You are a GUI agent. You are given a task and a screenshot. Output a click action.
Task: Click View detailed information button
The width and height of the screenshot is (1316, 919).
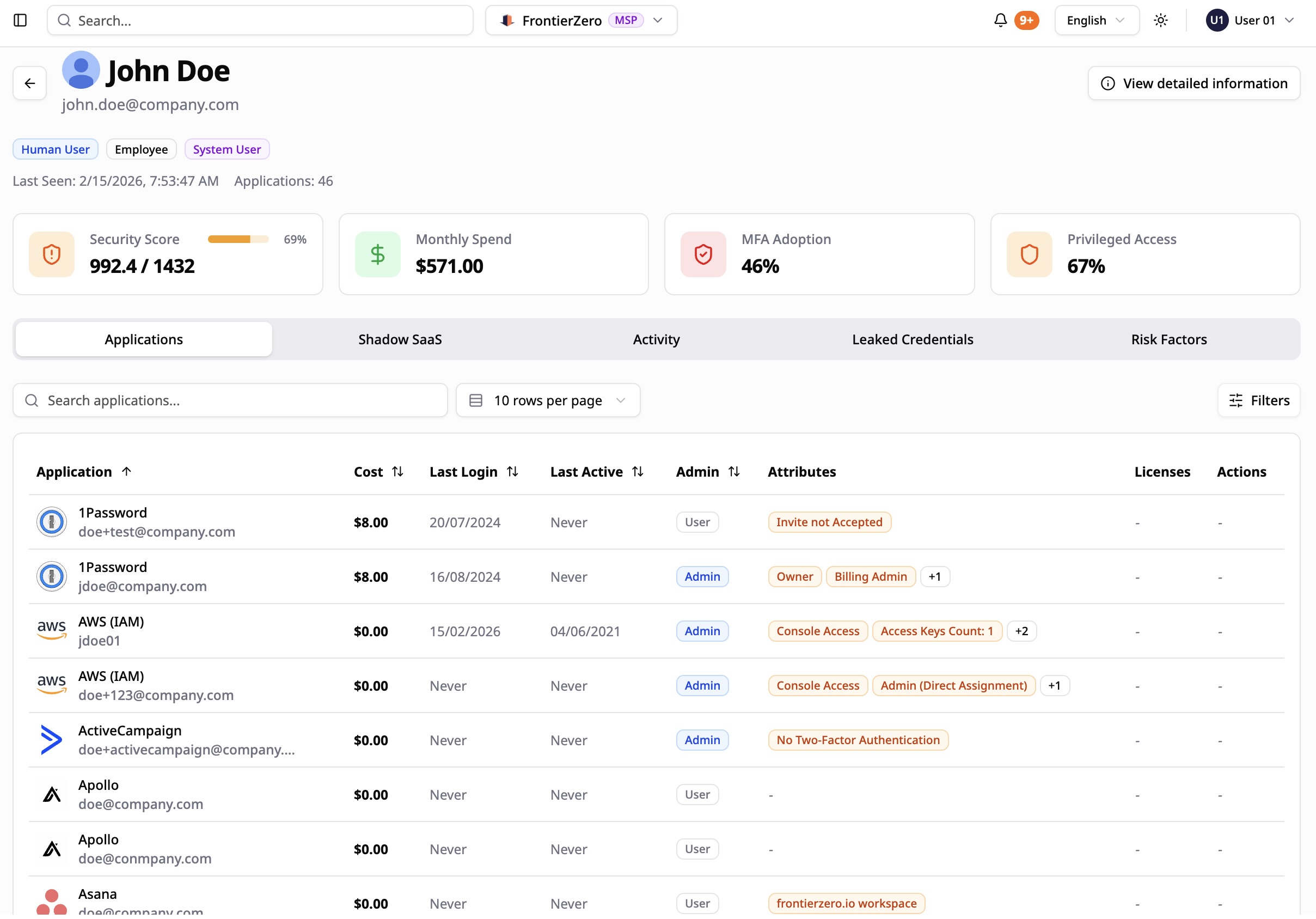coord(1193,84)
